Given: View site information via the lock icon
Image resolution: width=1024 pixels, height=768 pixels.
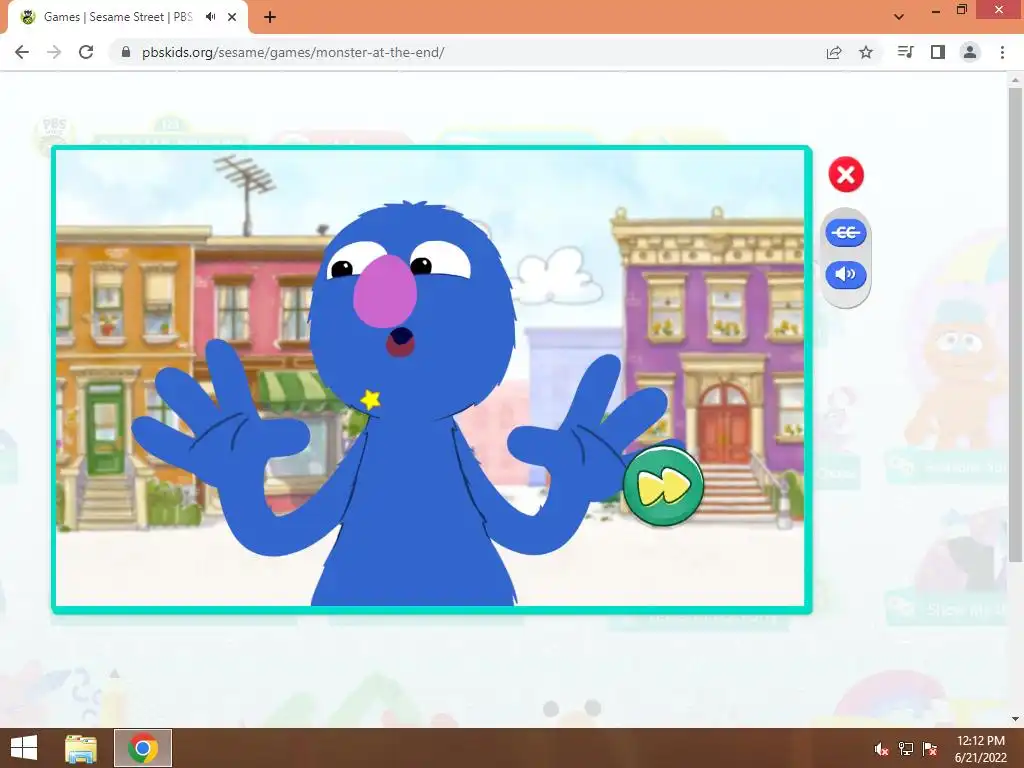Looking at the screenshot, I should pos(126,52).
